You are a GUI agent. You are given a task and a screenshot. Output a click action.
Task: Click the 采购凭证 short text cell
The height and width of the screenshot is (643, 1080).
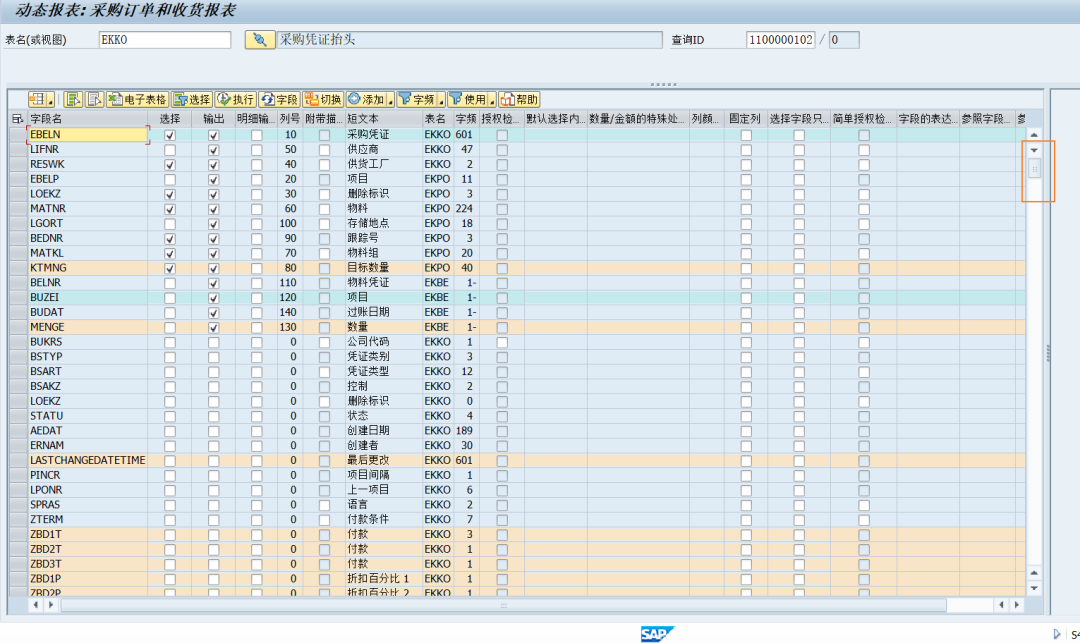point(384,135)
